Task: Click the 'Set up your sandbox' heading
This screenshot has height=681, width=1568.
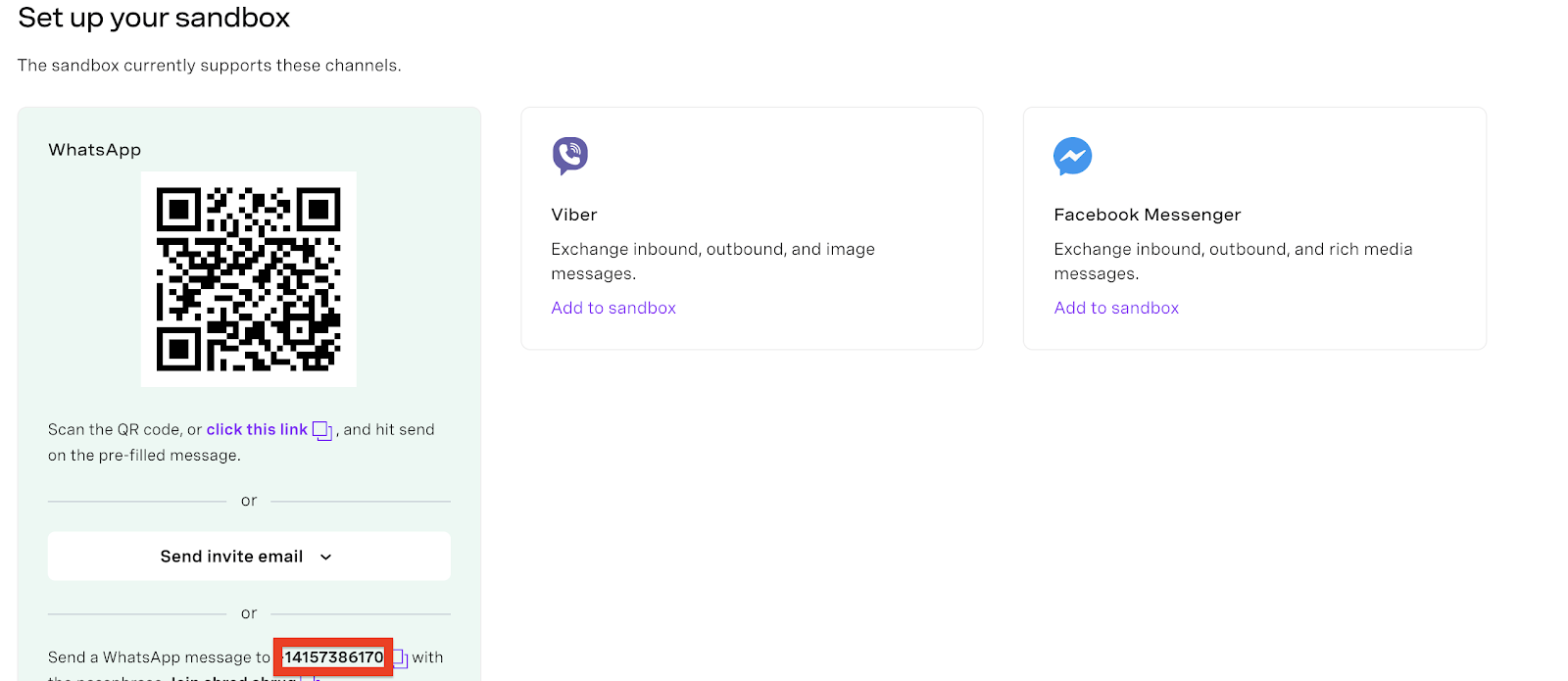Action: (x=154, y=18)
